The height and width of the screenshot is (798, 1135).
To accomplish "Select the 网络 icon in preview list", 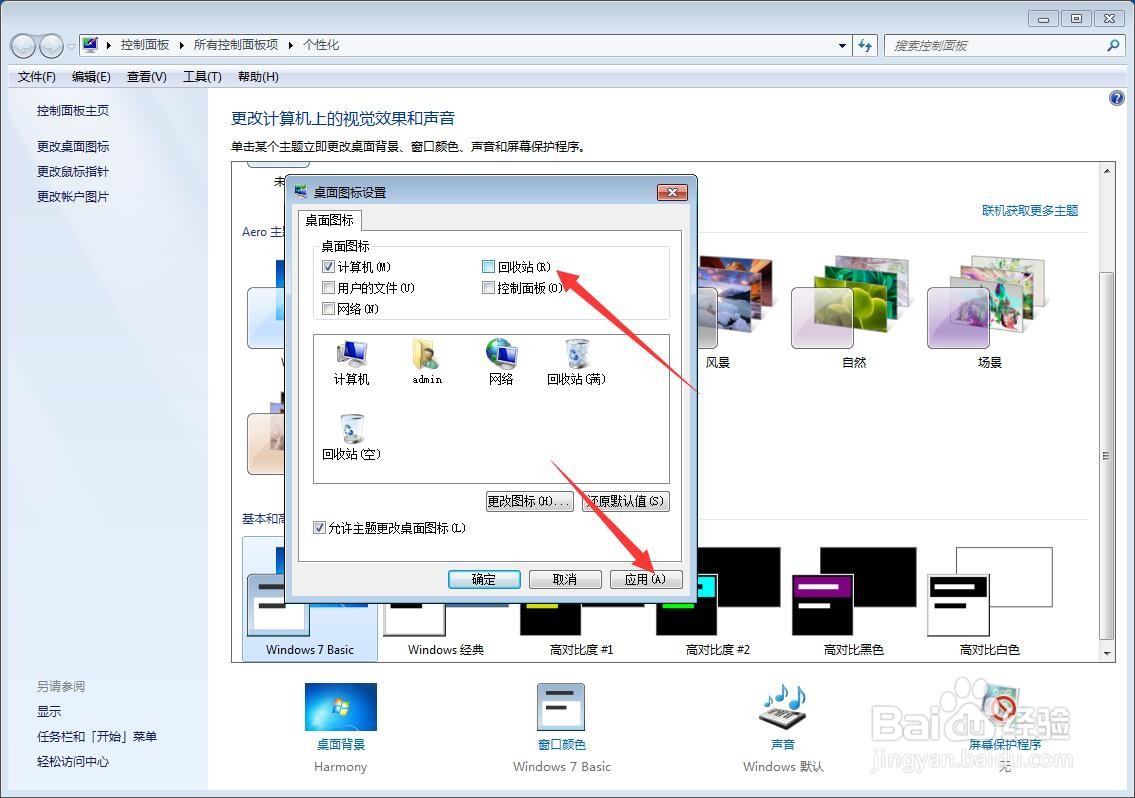I will click(501, 363).
